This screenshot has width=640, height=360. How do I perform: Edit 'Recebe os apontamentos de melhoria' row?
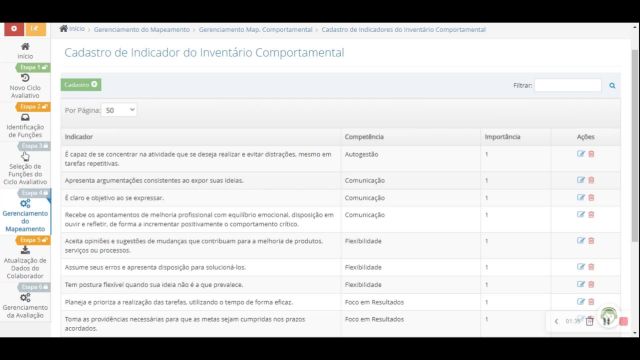coord(581,215)
